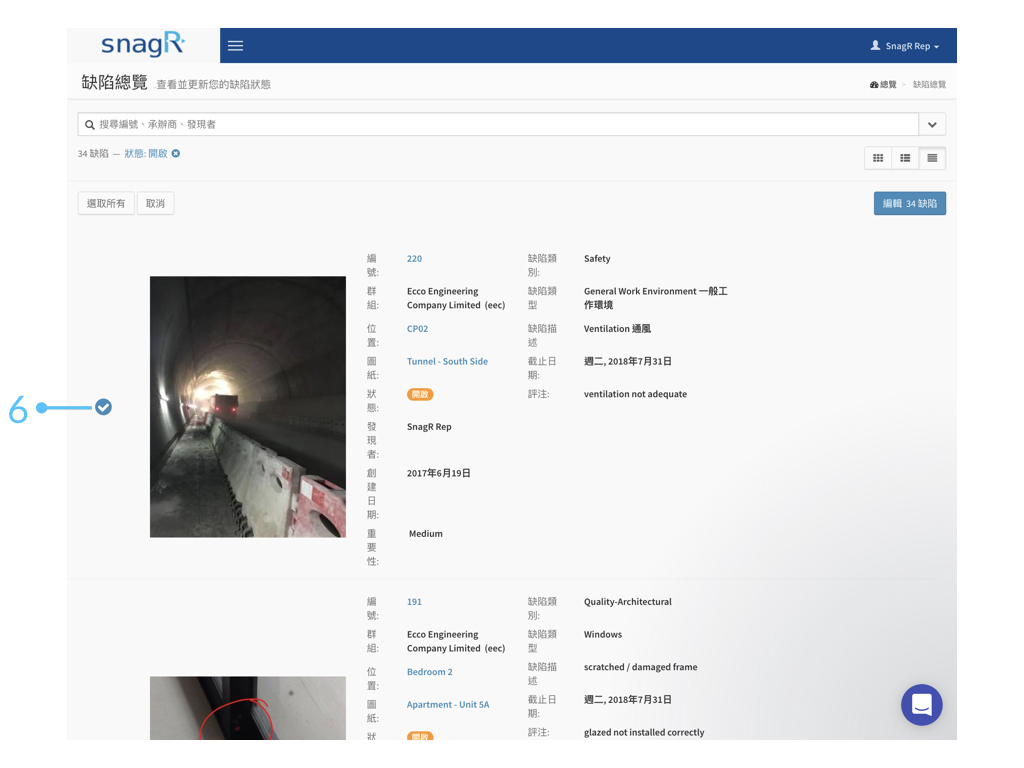Remove the 狀態: 開啟 filter
The height and width of the screenshot is (768, 1024).
click(x=176, y=153)
